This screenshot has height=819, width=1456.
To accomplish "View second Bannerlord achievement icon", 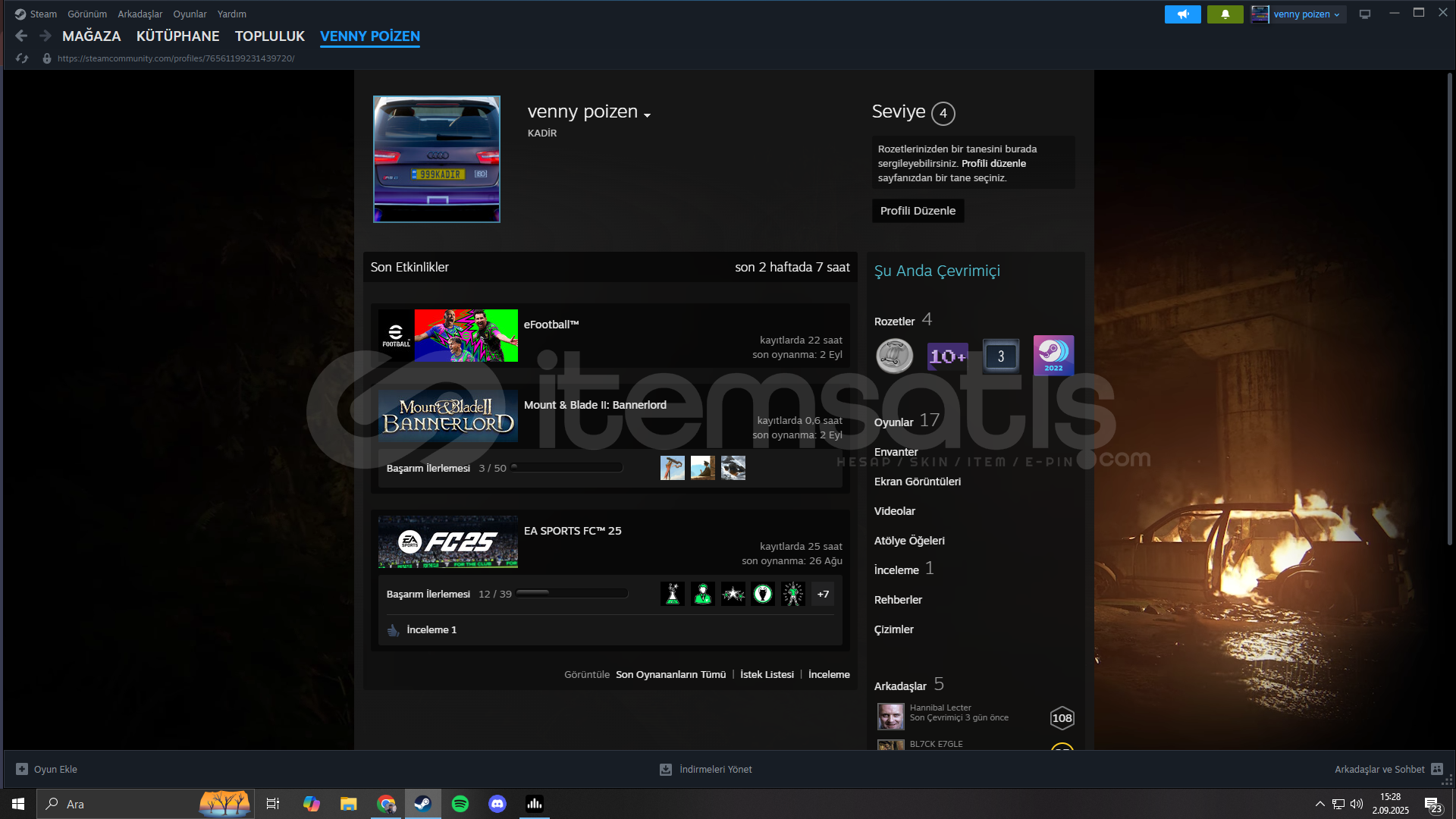I will click(x=703, y=468).
